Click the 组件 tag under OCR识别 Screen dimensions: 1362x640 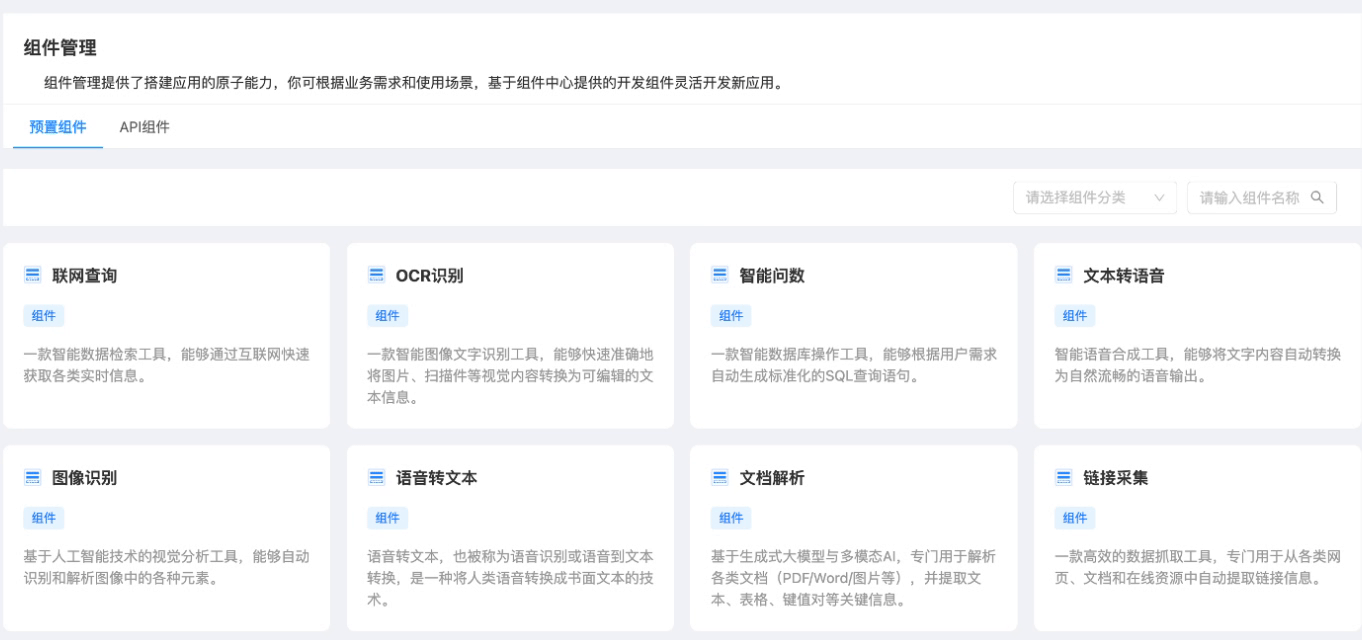tap(387, 316)
